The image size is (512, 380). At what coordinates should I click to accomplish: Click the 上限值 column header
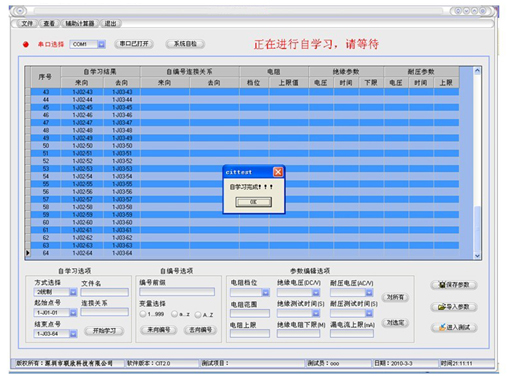[x=289, y=83]
